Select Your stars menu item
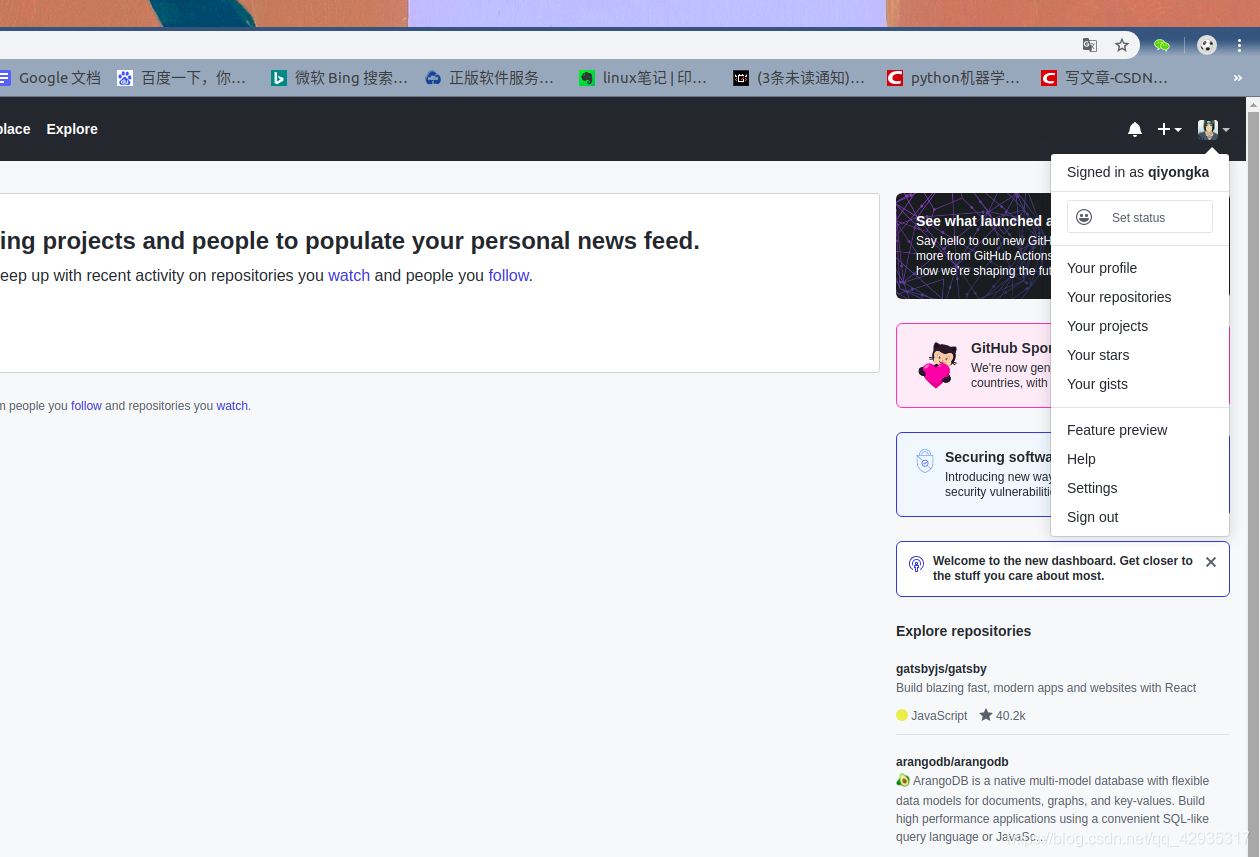 tap(1140, 355)
